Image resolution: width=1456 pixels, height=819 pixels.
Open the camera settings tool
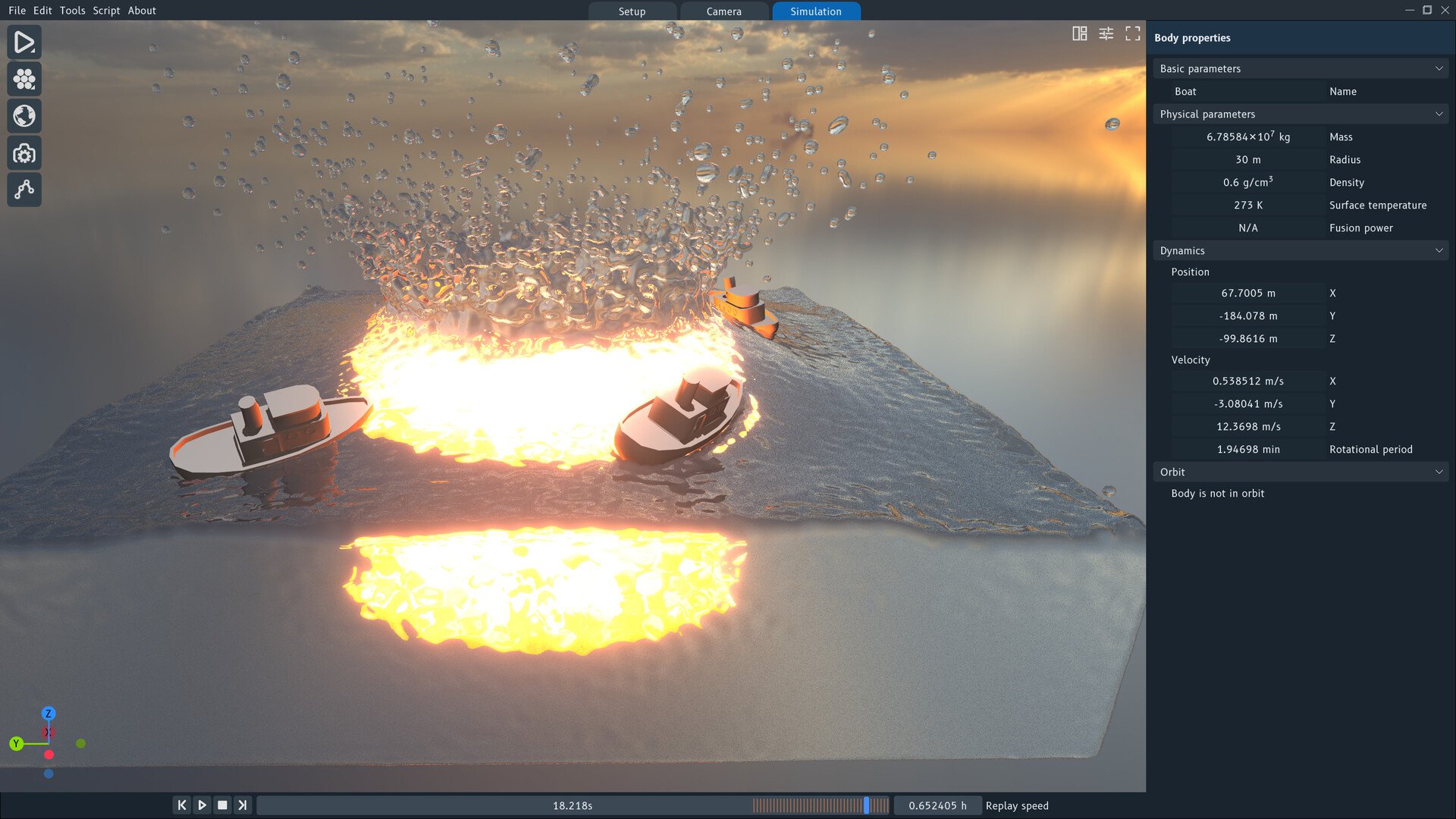[24, 152]
